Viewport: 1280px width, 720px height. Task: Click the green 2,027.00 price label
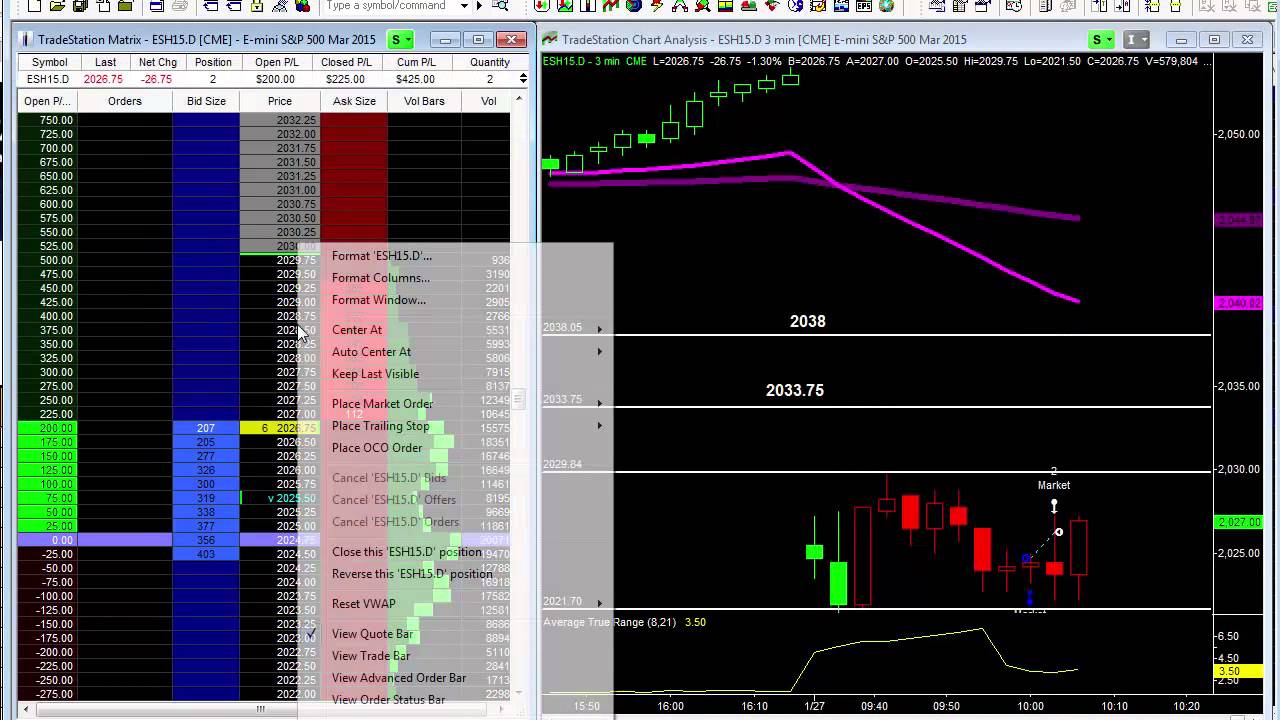[1237, 522]
